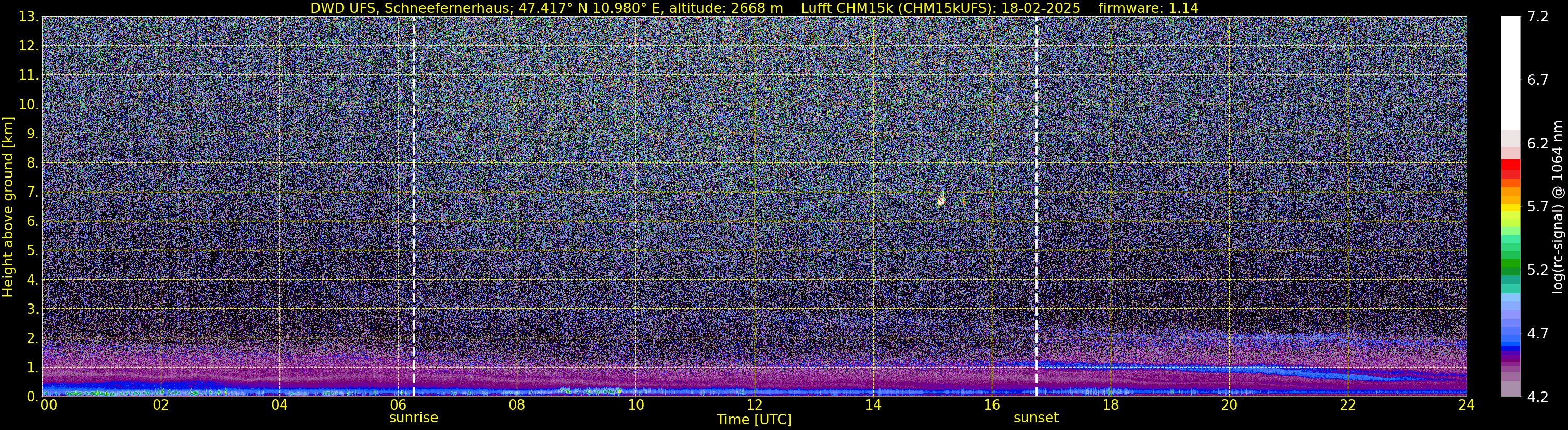Click the white dashed sunset marker line
This screenshot has width=1568, height=430.
coord(1036,206)
